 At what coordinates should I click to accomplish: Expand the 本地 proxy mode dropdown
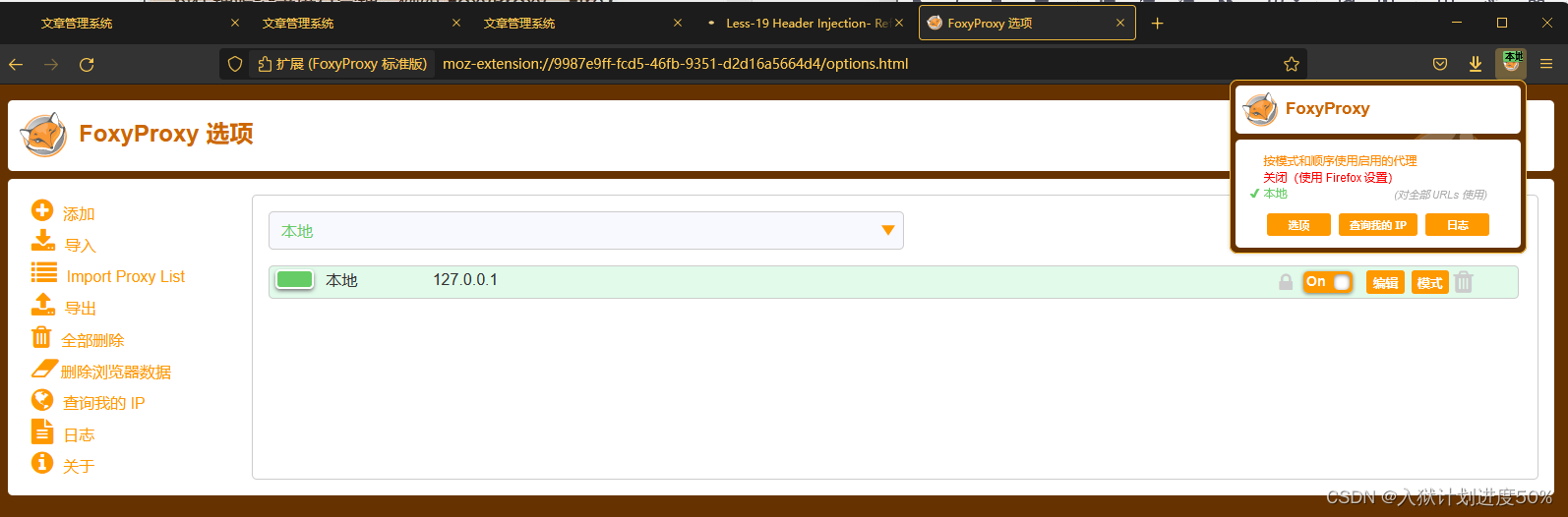click(x=586, y=231)
